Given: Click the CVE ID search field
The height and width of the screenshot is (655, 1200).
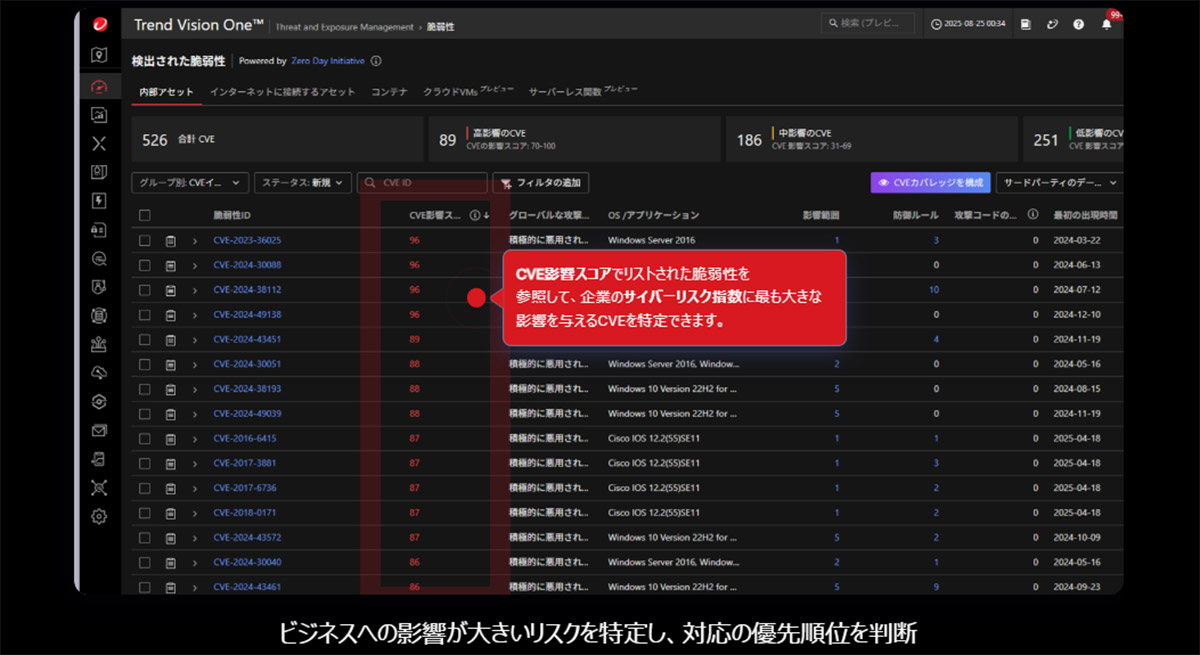Looking at the screenshot, I should (x=422, y=183).
